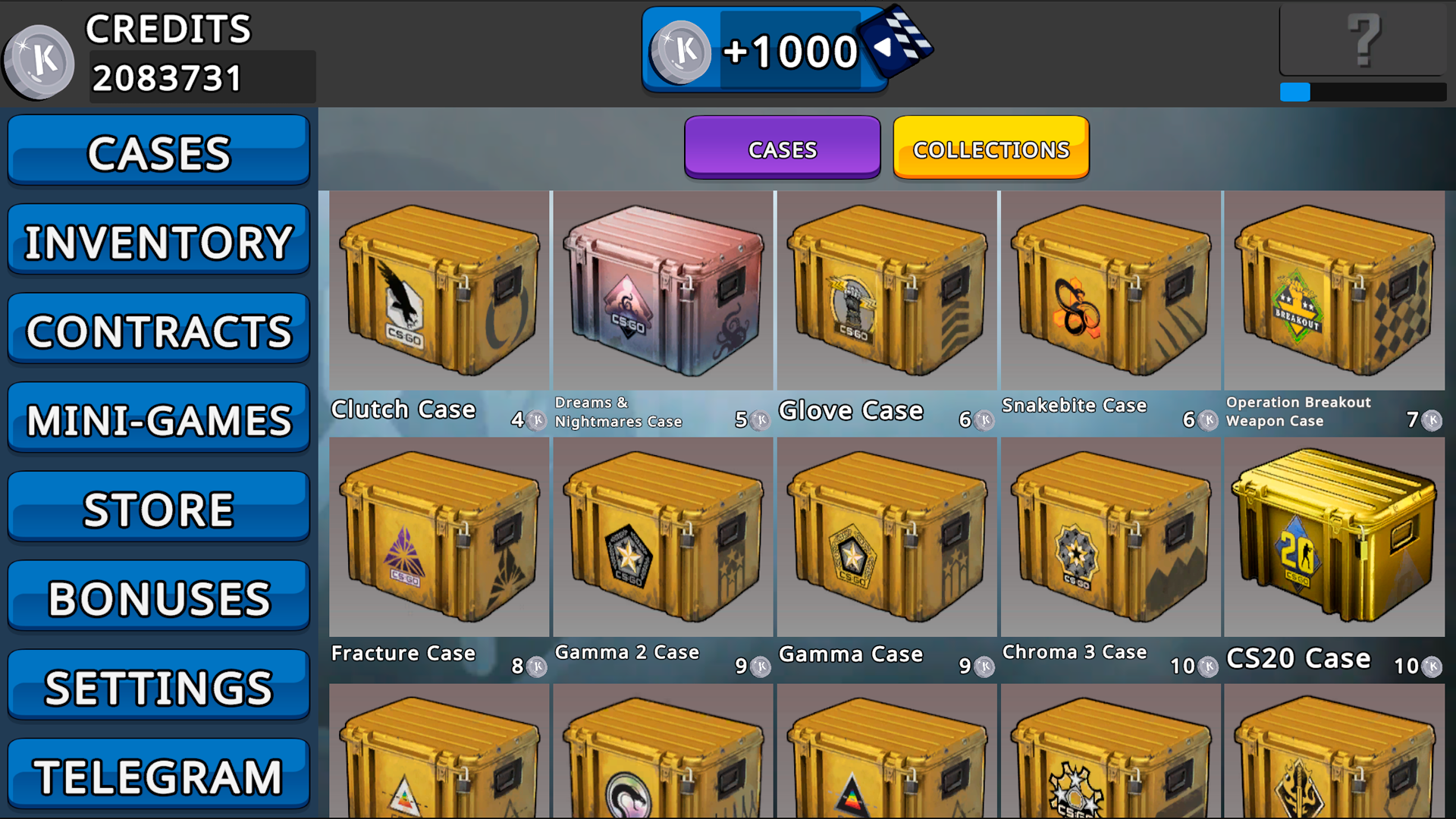
Task: Open the STORE page
Action: click(158, 507)
